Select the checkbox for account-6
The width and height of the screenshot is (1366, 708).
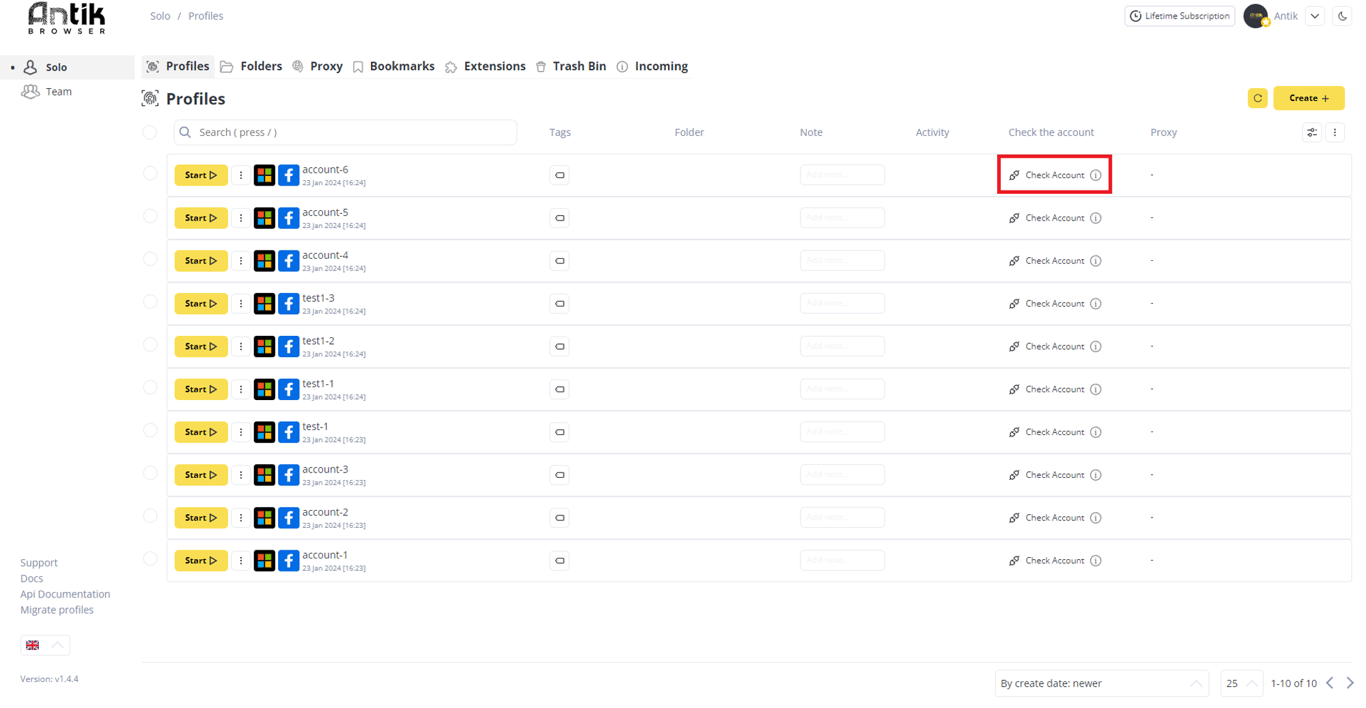150,174
